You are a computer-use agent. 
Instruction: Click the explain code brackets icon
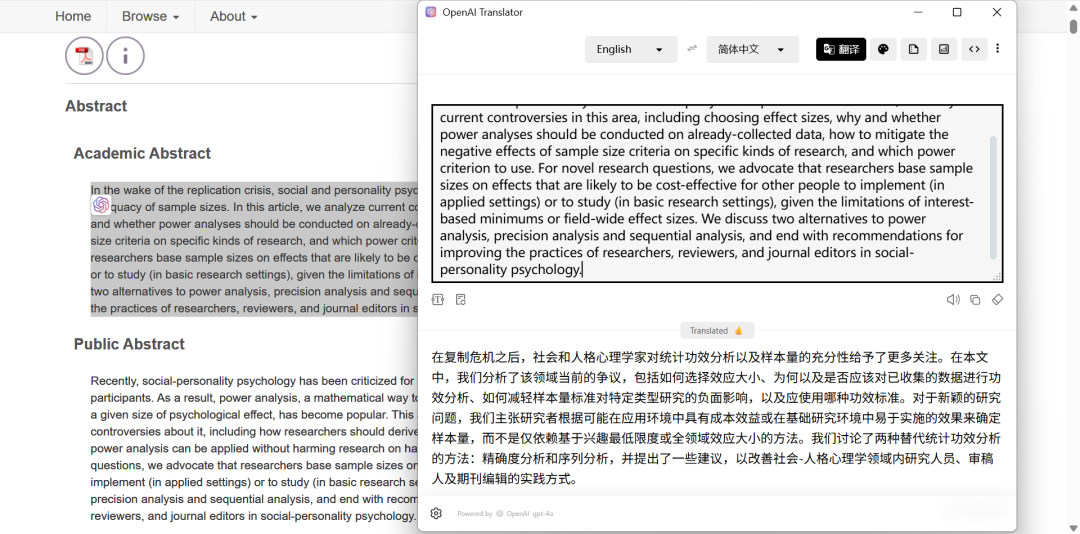(973, 49)
